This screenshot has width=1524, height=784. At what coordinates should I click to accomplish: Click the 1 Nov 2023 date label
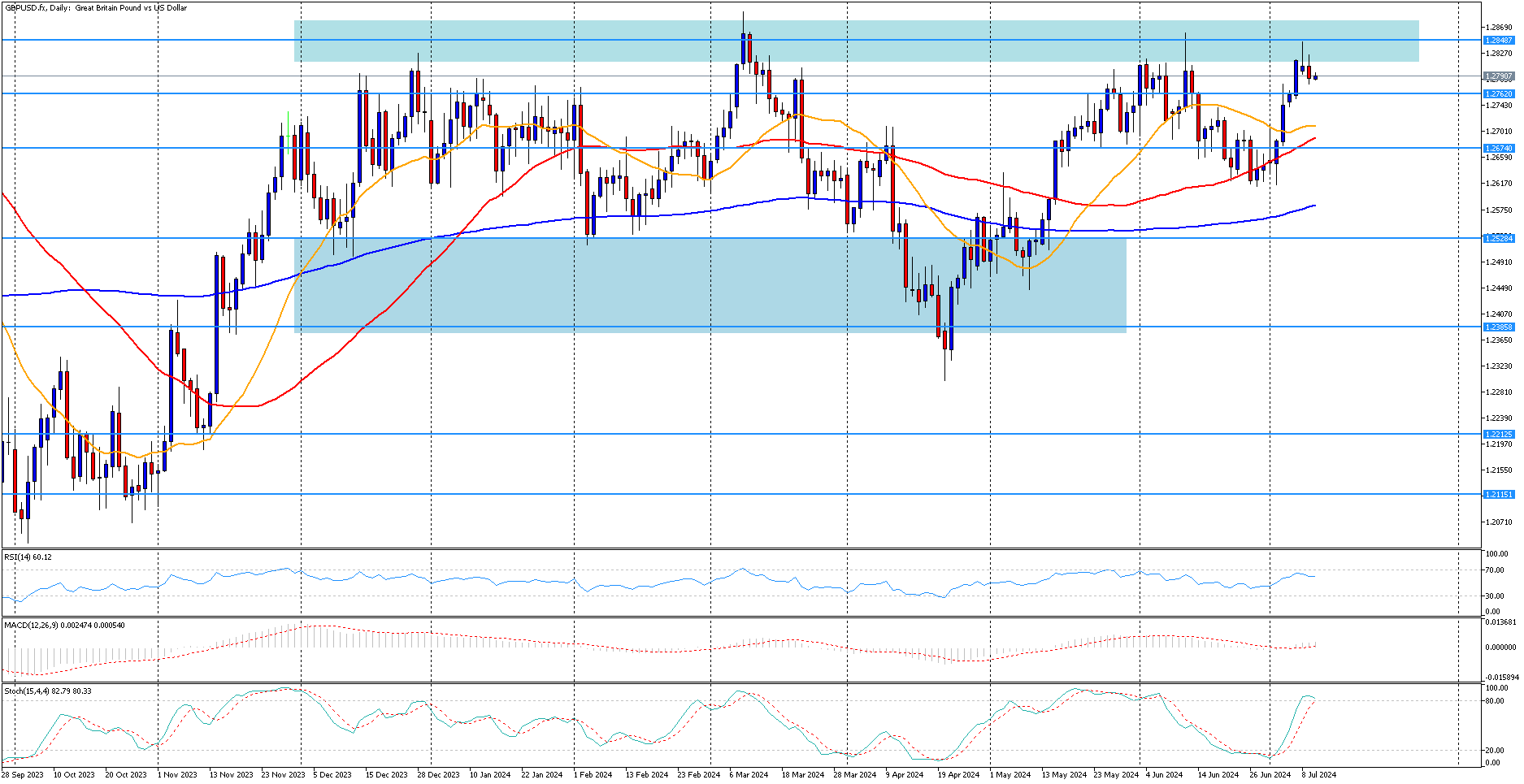(x=177, y=775)
